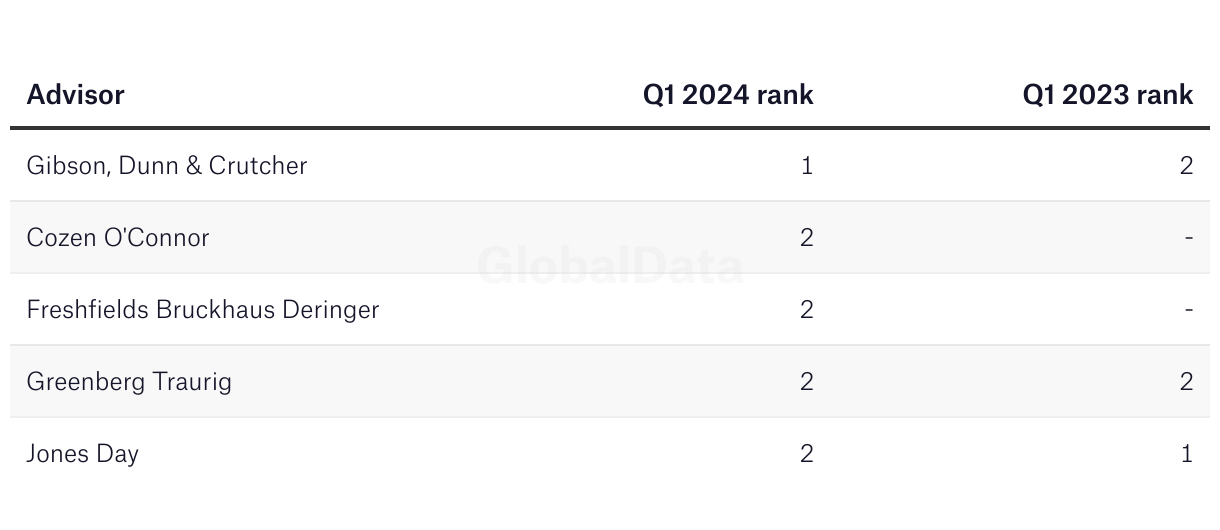Select the Greenberg Traurig advisor name
Image resolution: width=1220 pixels, height=530 pixels.
coord(129,382)
